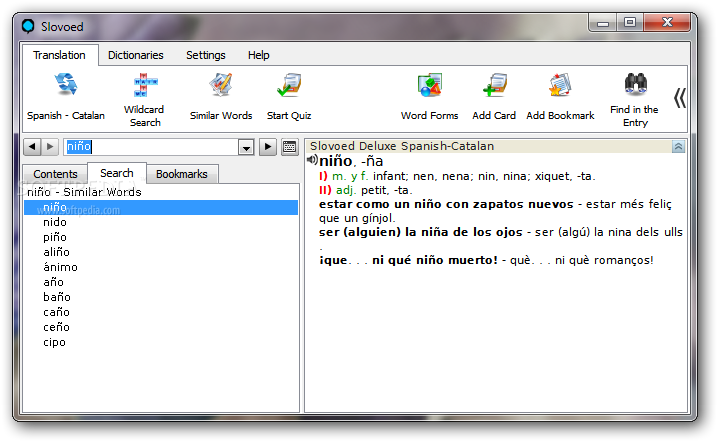Click translation 'infant; nen, nena; nin, nina'
This screenshot has height=442, width=718.
coord(451,176)
